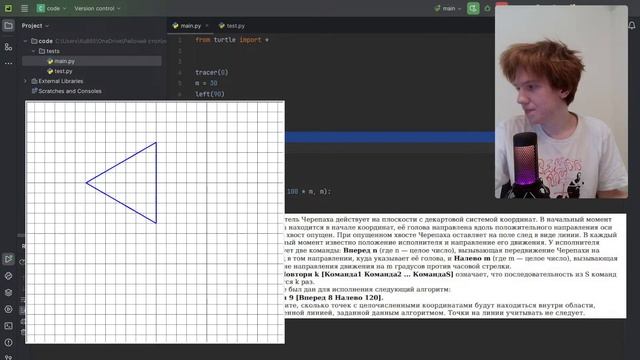Click the highlighted blue editor line
The width and height of the screenshot is (640, 360).
click(x=390, y=137)
